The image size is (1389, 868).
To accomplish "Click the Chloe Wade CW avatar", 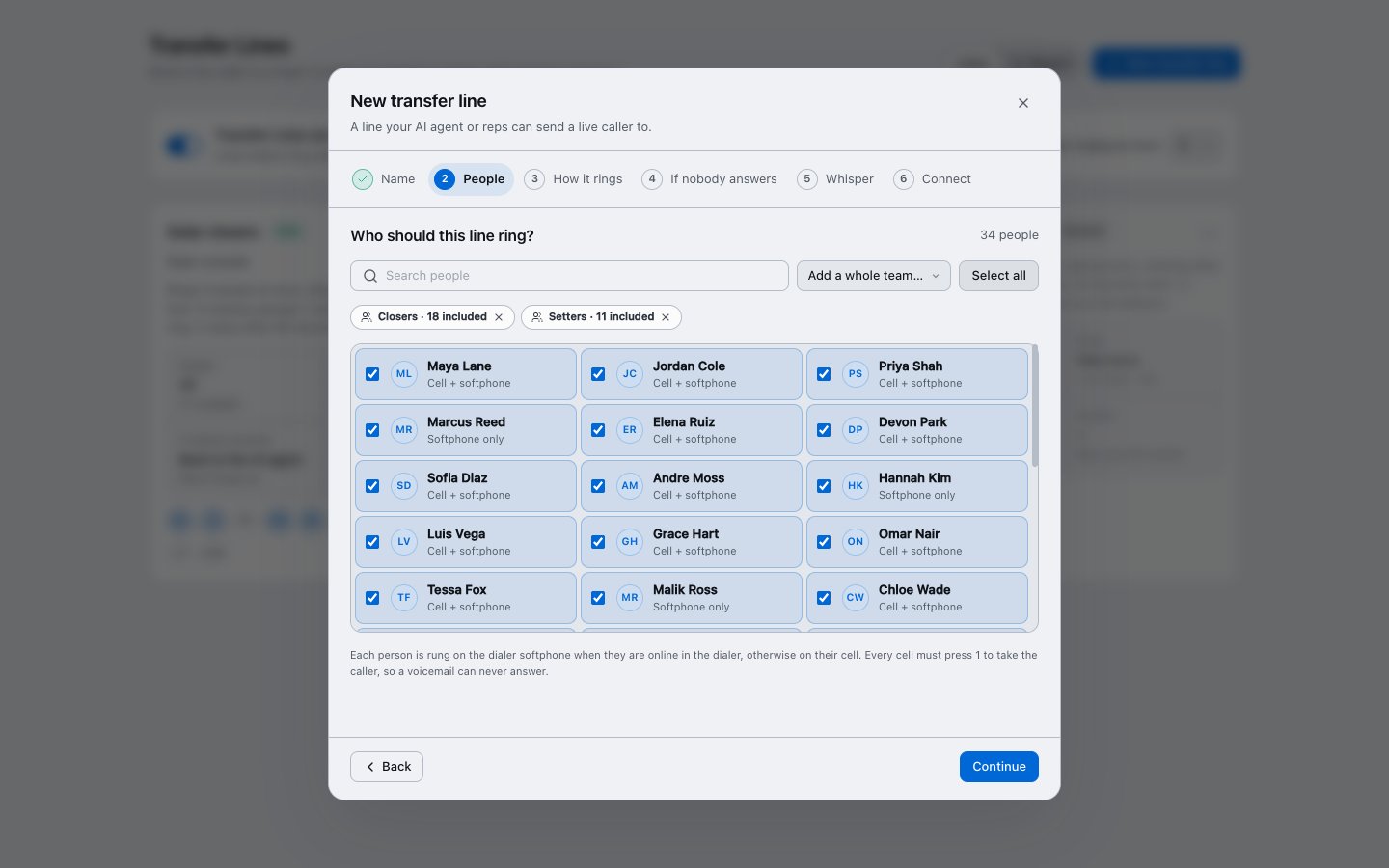I will click(x=856, y=598).
